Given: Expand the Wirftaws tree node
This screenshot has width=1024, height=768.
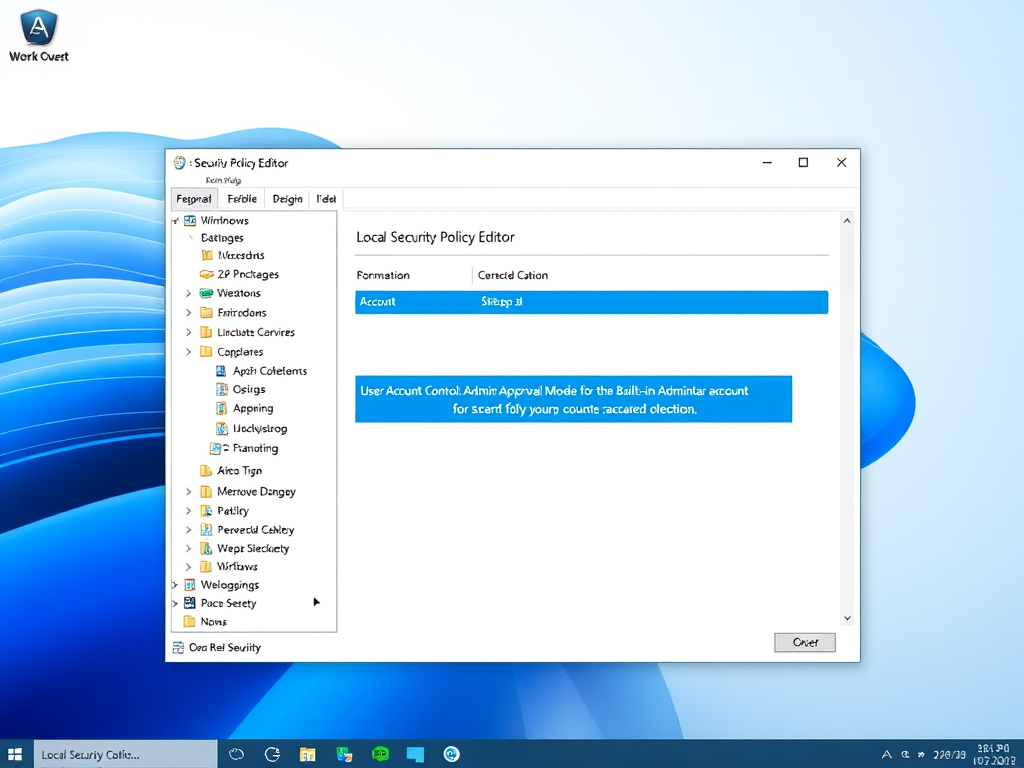Looking at the screenshot, I should (188, 566).
